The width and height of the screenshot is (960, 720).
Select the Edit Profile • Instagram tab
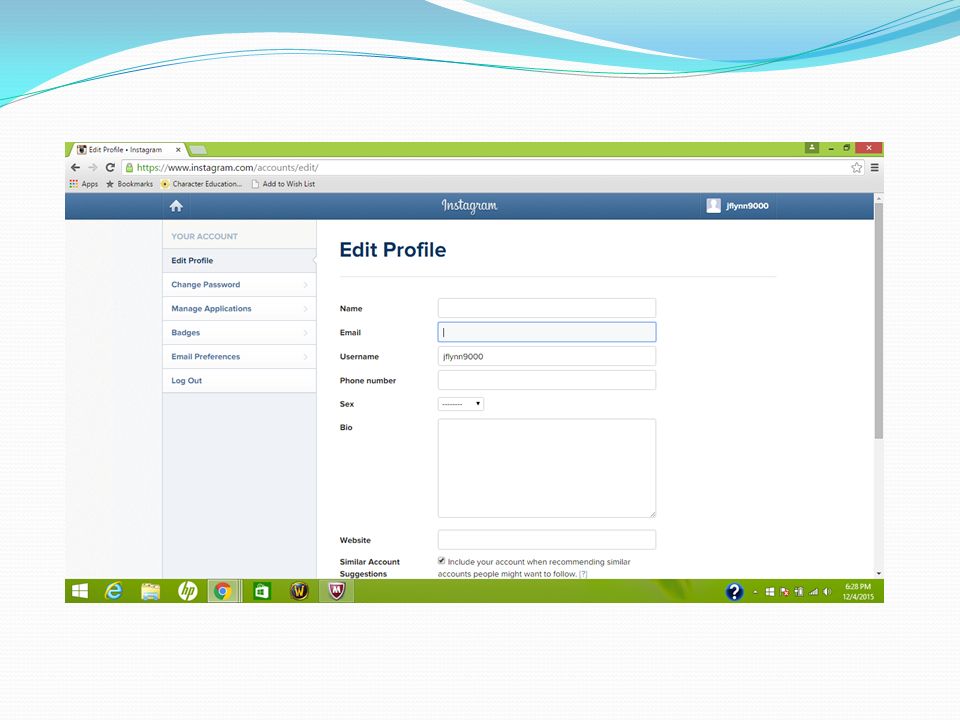[x=125, y=149]
